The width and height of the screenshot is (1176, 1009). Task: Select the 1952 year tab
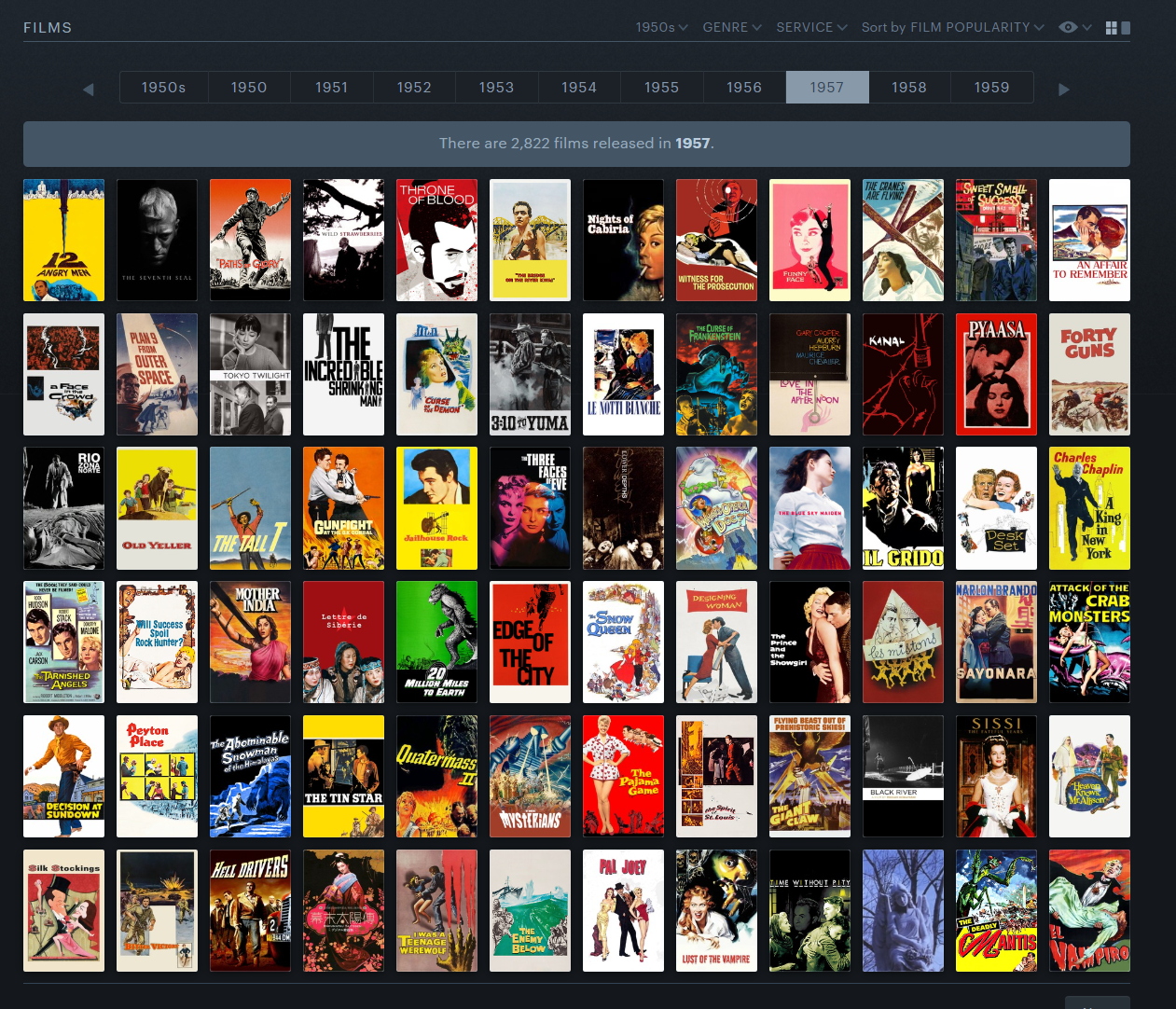coord(414,88)
